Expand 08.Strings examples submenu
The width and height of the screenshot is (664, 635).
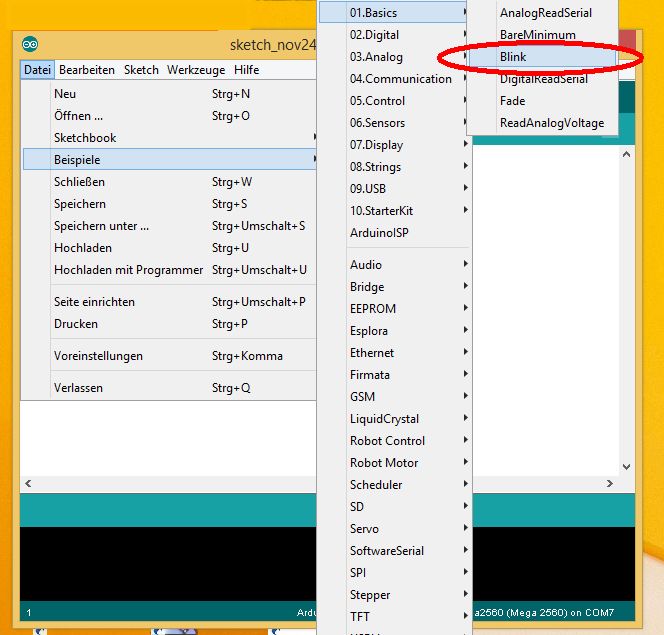point(395,167)
